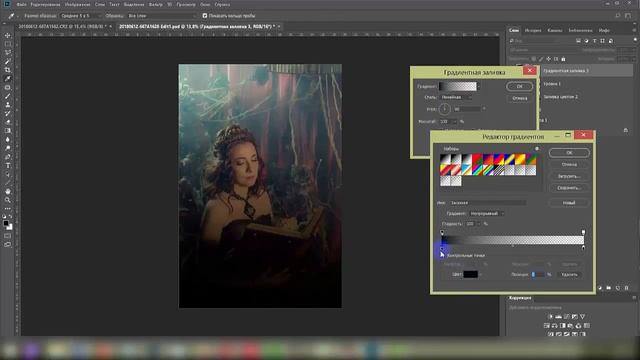Click gradient Name input field
This screenshot has width=640, height=360.
pyautogui.click(x=488, y=203)
